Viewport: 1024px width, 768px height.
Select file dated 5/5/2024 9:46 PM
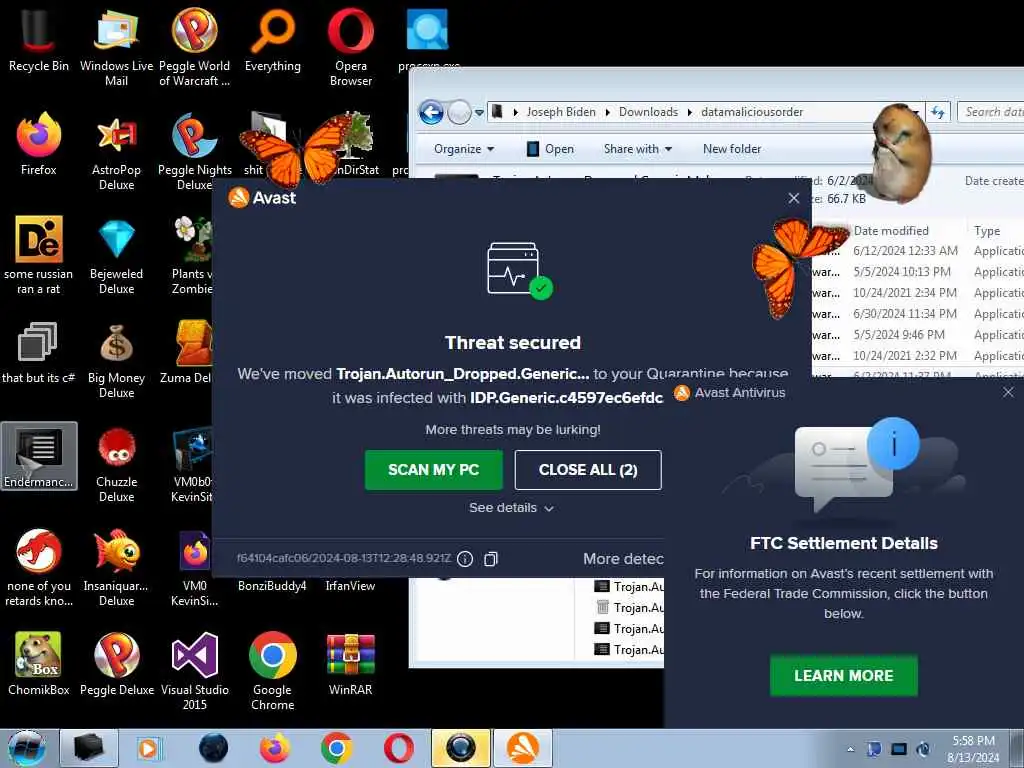918,334
